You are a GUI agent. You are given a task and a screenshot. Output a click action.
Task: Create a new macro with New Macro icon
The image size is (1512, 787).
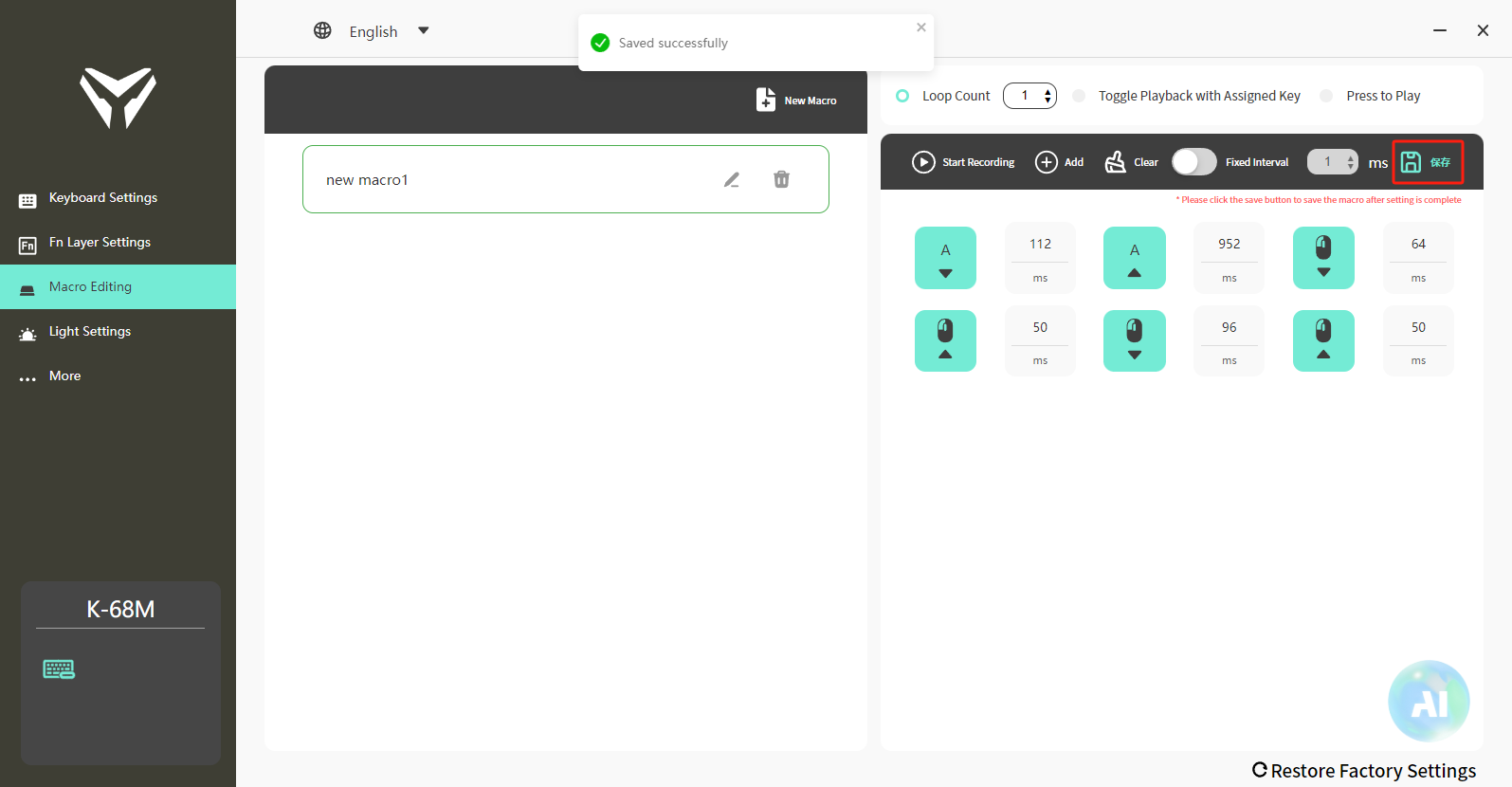766,100
